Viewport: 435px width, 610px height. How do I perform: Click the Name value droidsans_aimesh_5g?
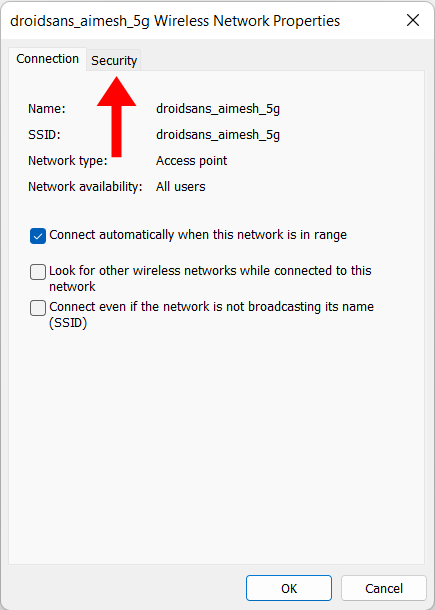218,109
